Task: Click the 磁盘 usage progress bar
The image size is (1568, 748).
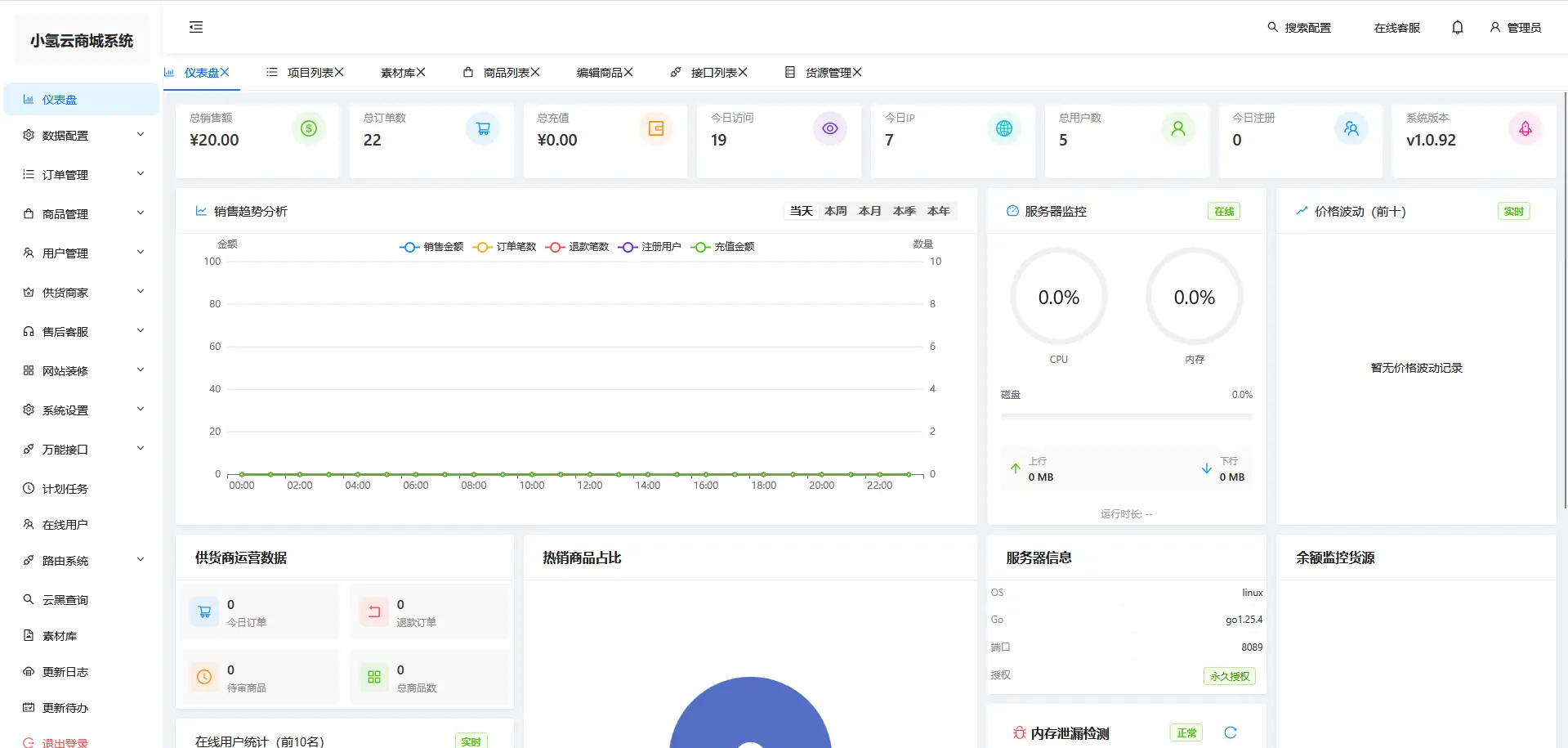Action: coord(1126,415)
